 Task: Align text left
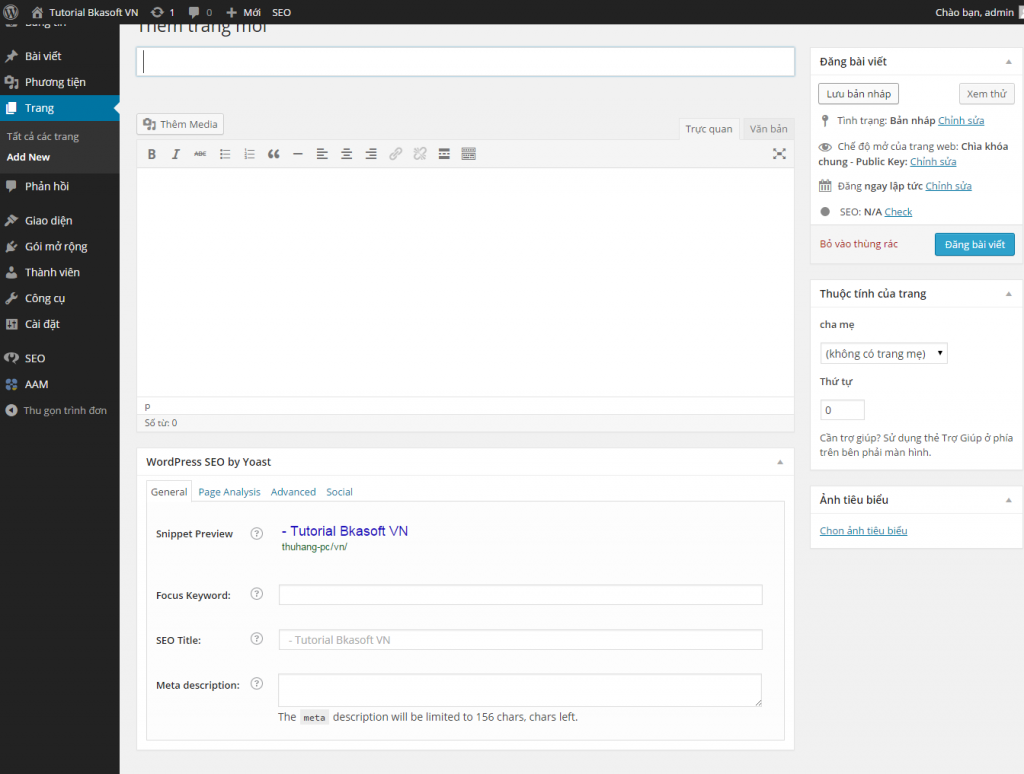pyautogui.click(x=322, y=154)
